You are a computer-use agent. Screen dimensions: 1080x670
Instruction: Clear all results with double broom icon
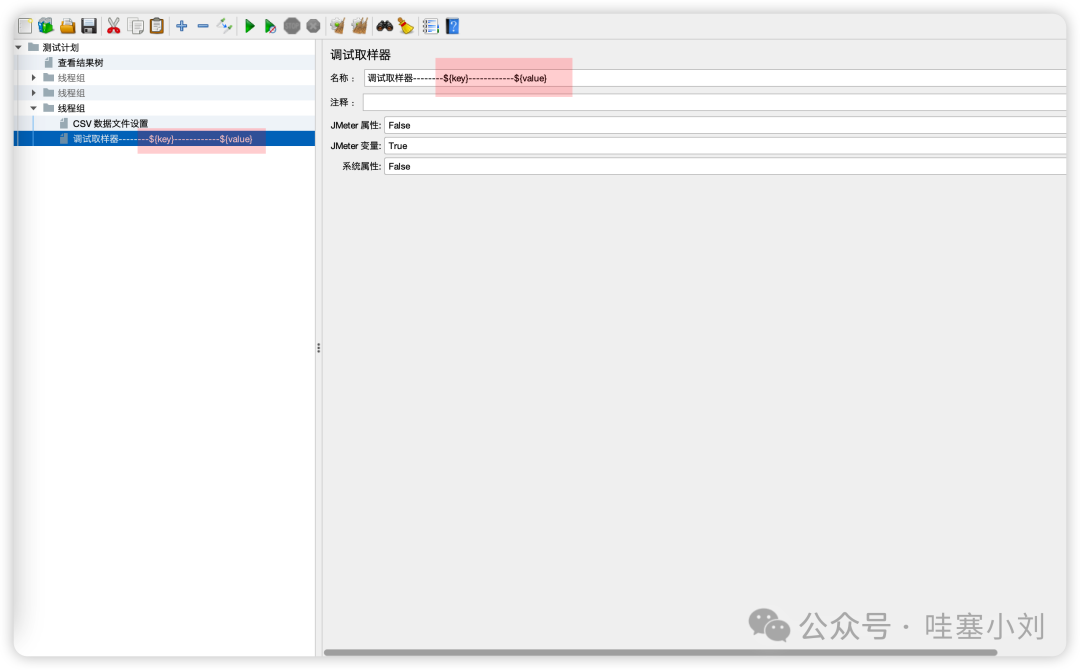tap(359, 26)
